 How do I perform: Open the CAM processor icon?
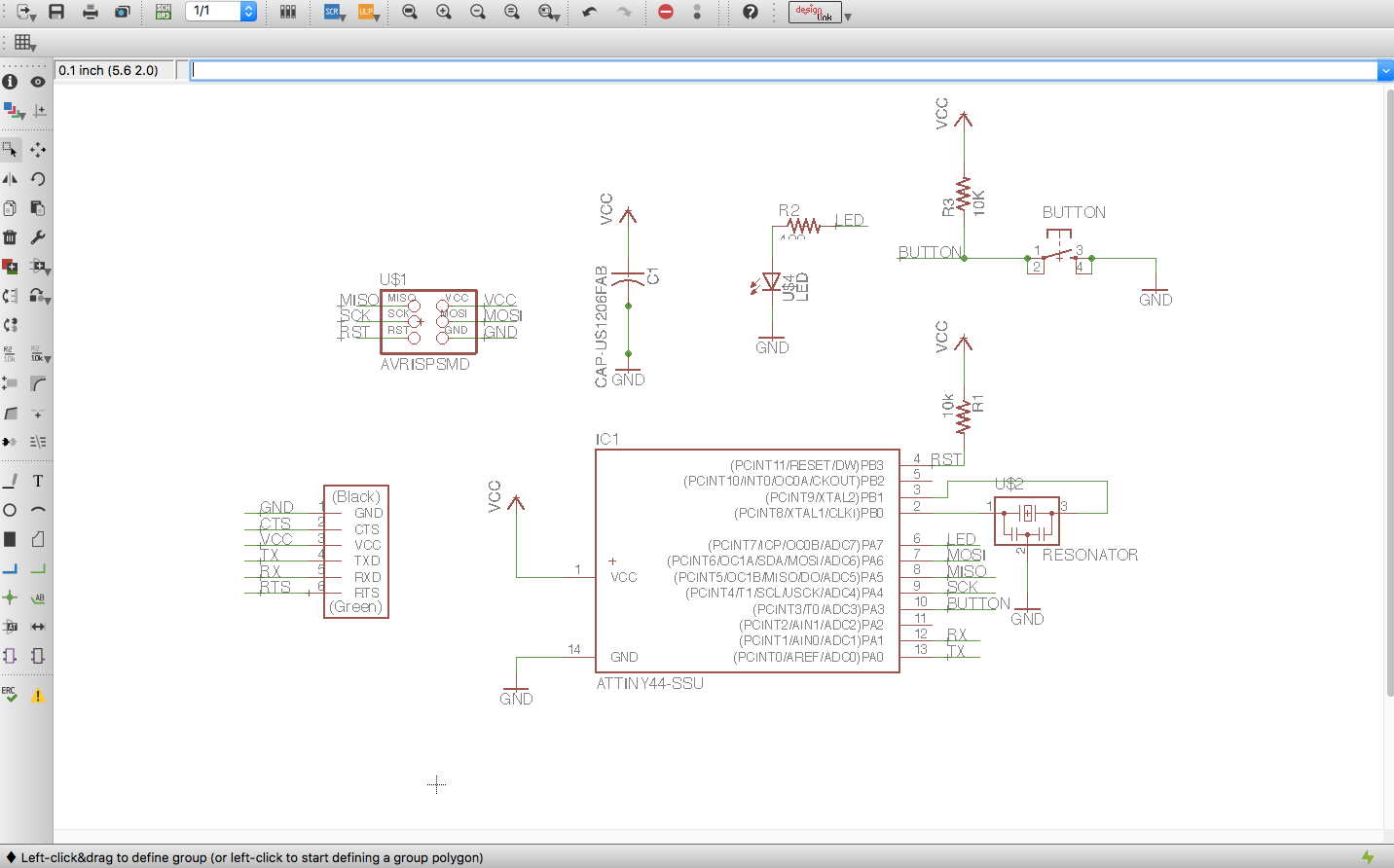123,12
